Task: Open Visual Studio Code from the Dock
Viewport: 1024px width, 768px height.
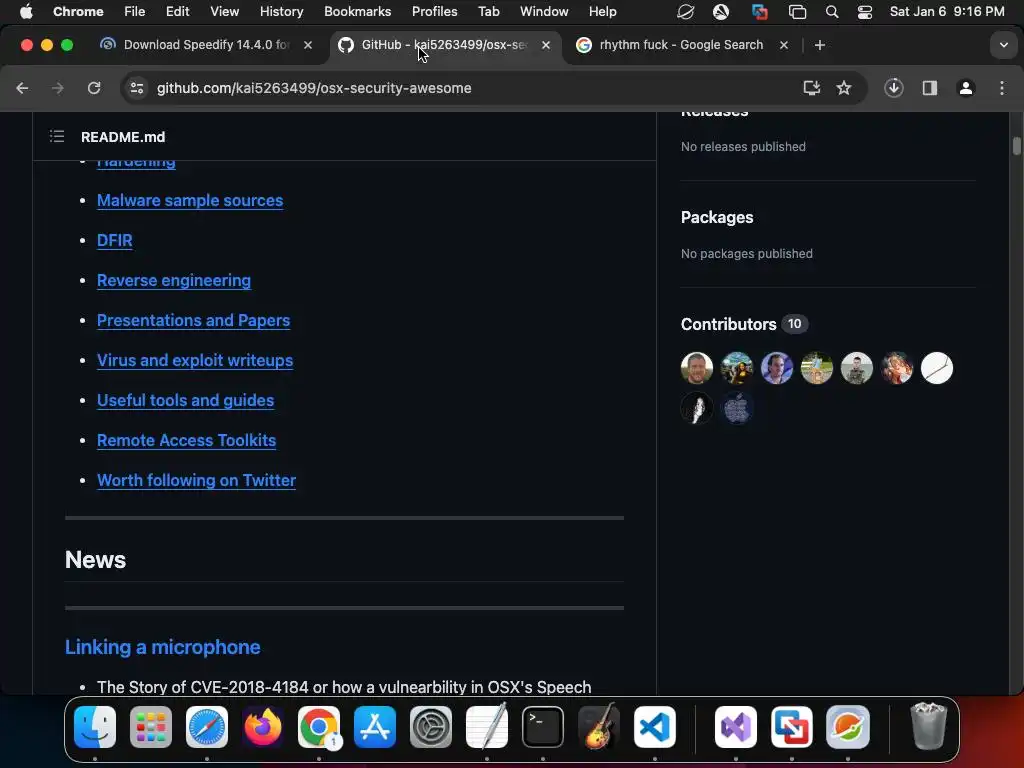Action: pos(655,727)
